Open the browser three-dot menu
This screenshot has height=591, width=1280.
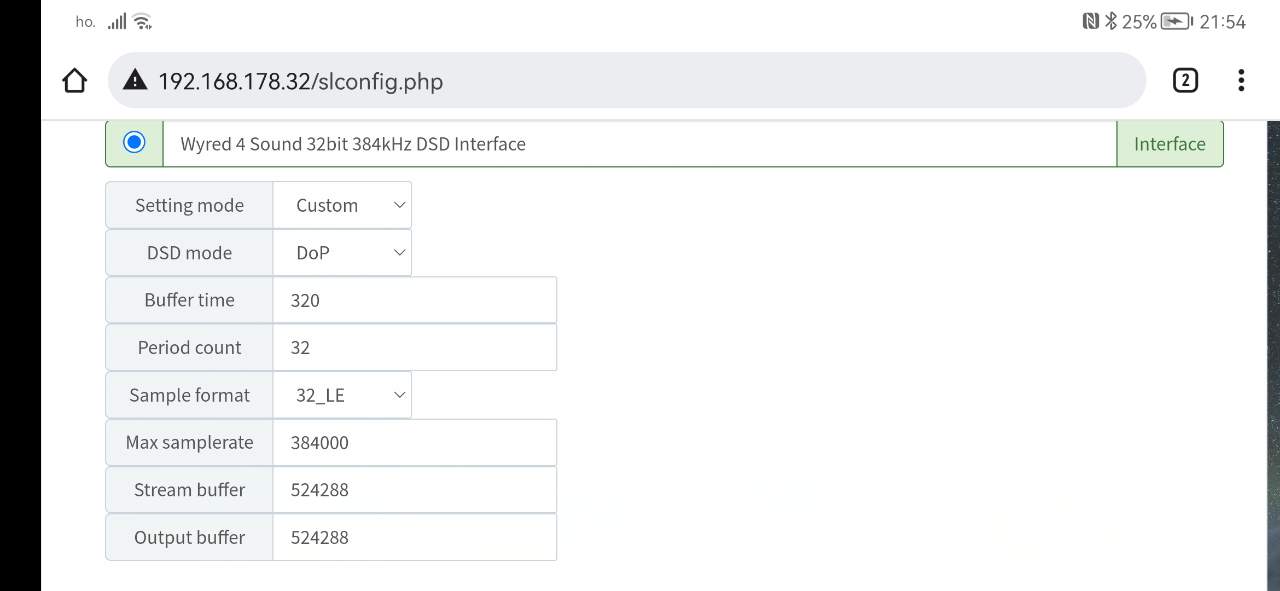[x=1241, y=80]
